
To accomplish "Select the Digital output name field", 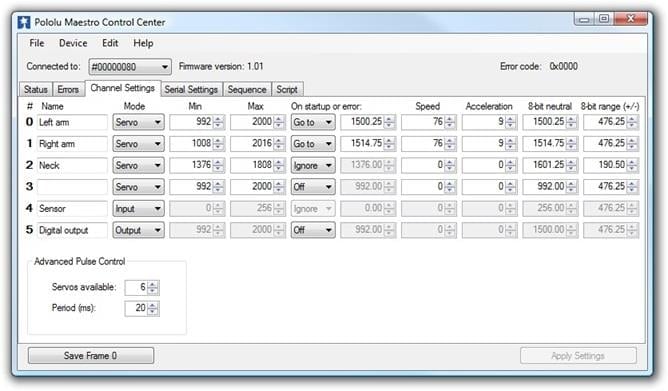I will click(x=72, y=230).
